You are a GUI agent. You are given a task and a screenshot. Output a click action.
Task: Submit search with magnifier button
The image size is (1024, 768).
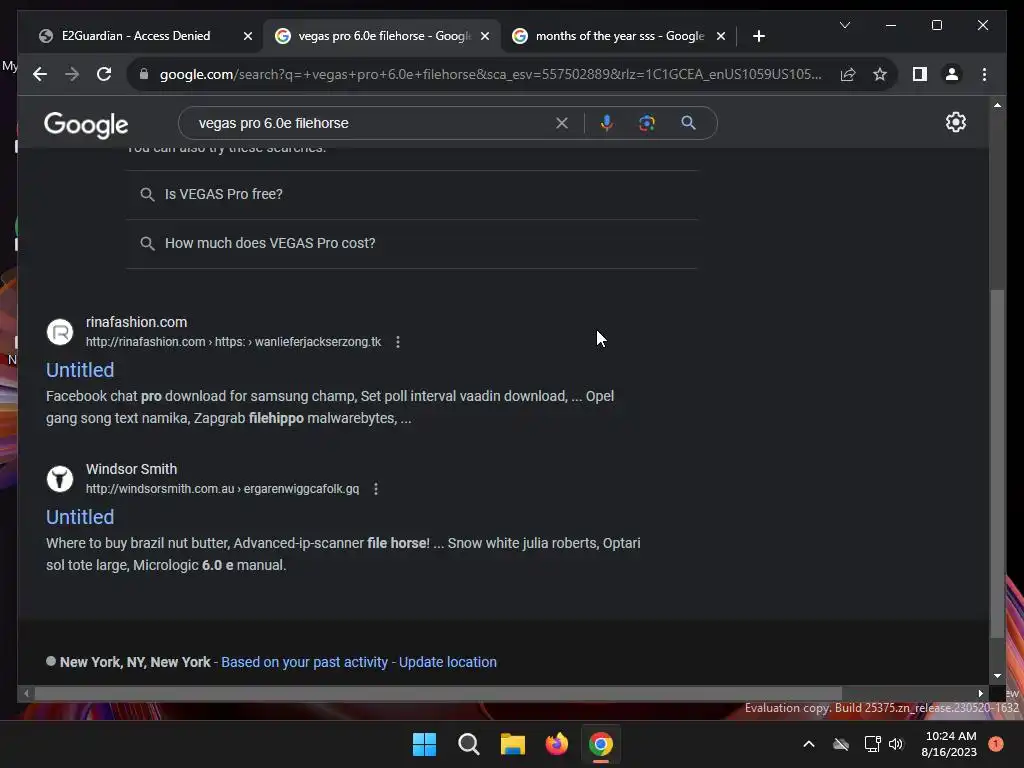coord(688,123)
